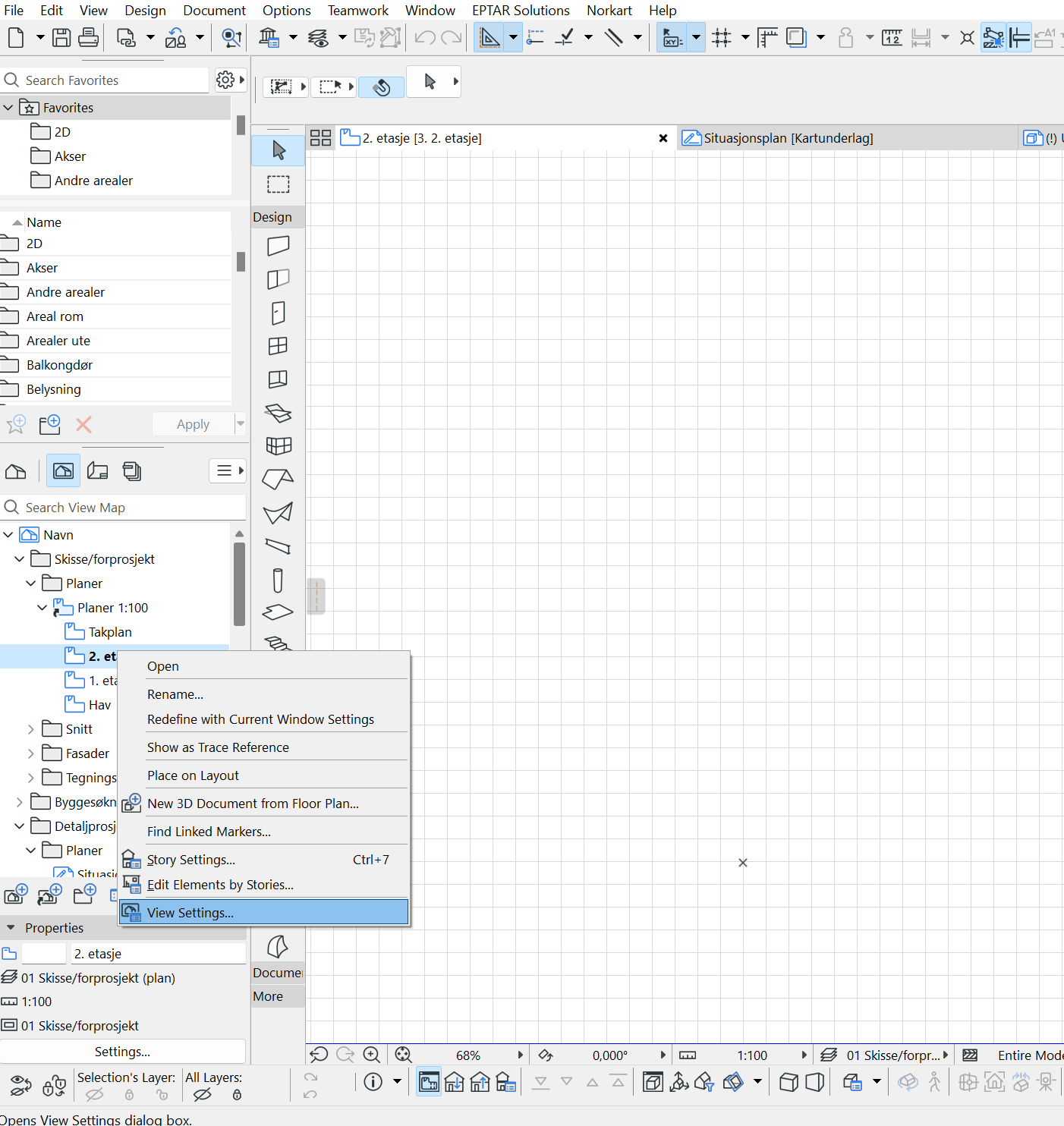Screen dimensions: 1064x1126
Task: Click the Settings... button in Properties
Action: tap(122, 1052)
